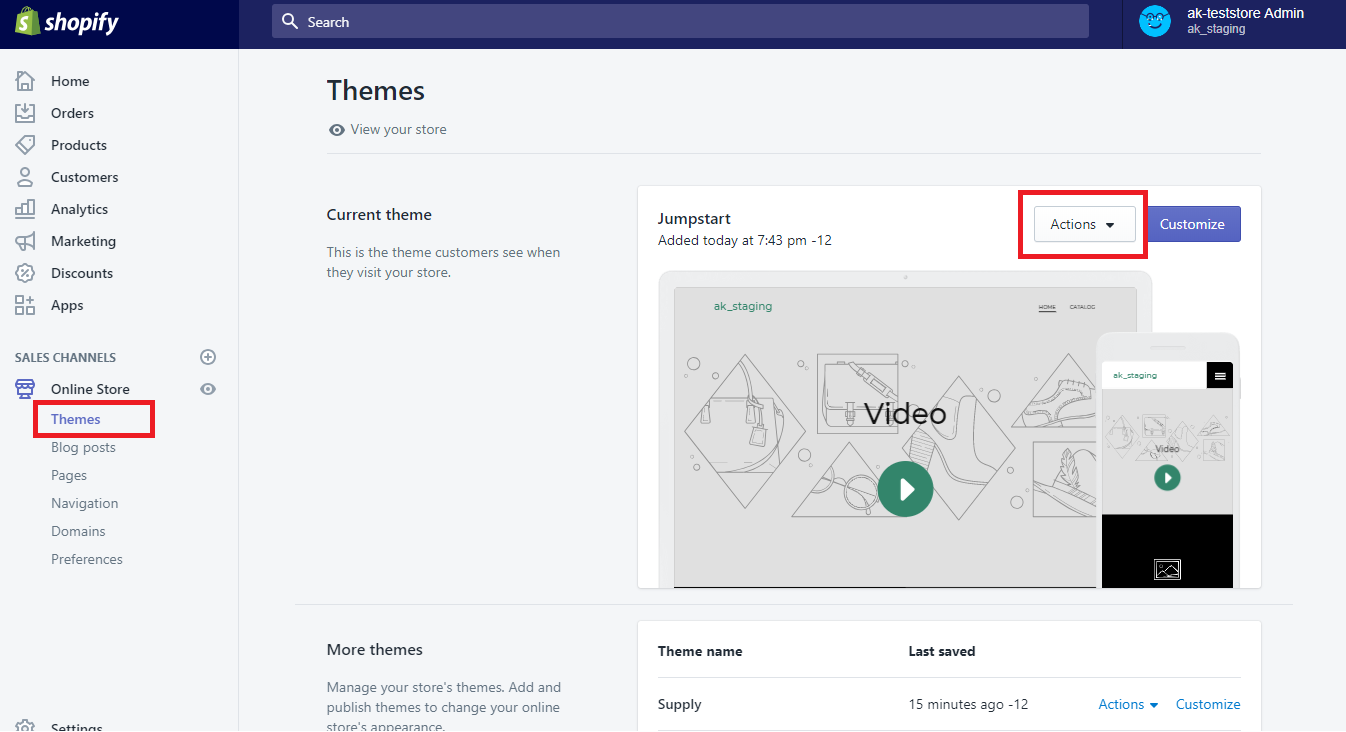Click image placeholder in mobile preview
Viewport: 1346px width, 732px height.
coord(1167,569)
